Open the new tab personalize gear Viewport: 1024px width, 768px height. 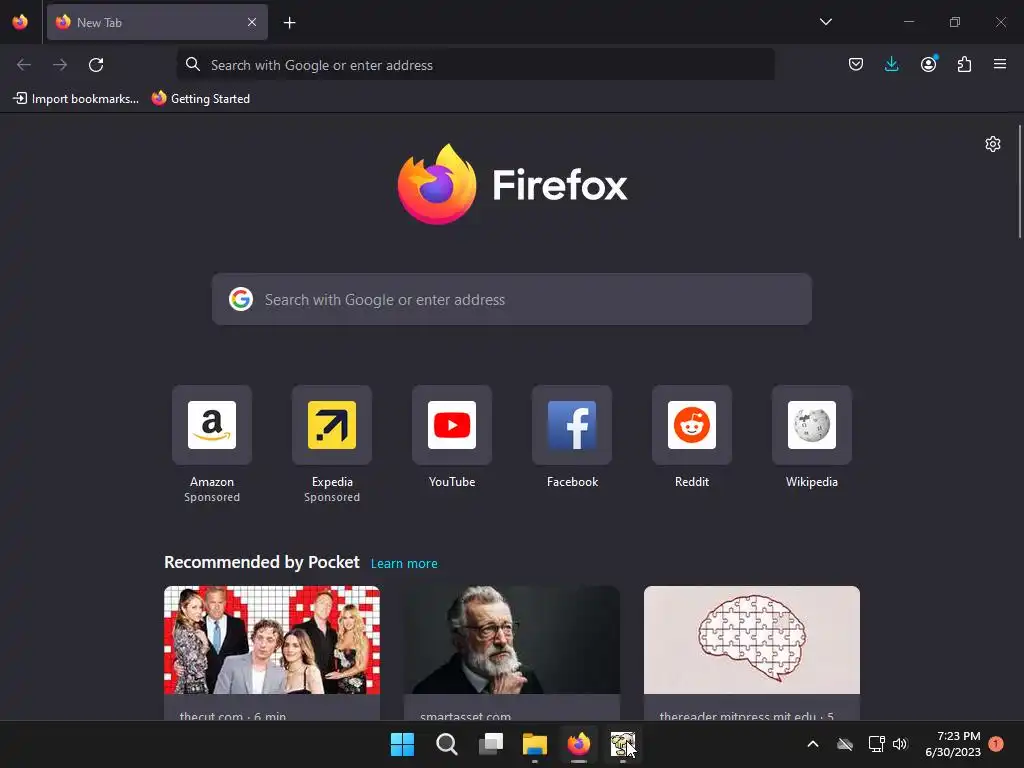pos(993,144)
